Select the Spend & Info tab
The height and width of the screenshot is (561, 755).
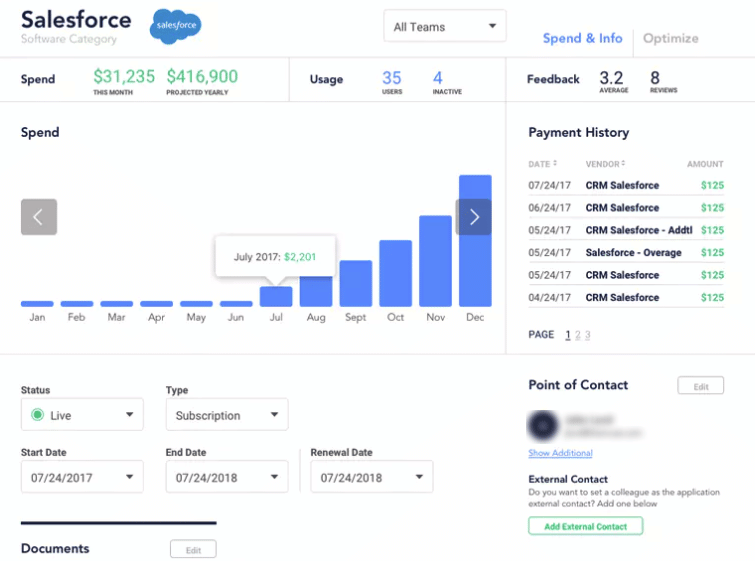click(x=582, y=38)
